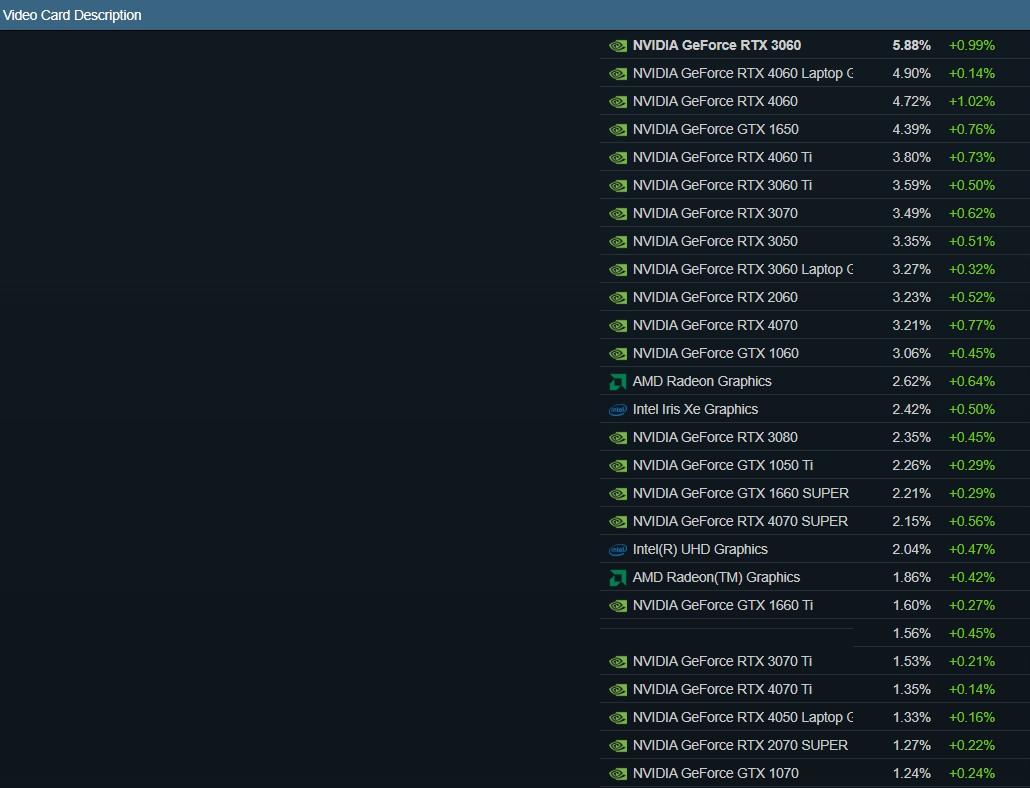The height and width of the screenshot is (788, 1030).
Task: Expand the Video Card Description header
Action: click(515, 15)
